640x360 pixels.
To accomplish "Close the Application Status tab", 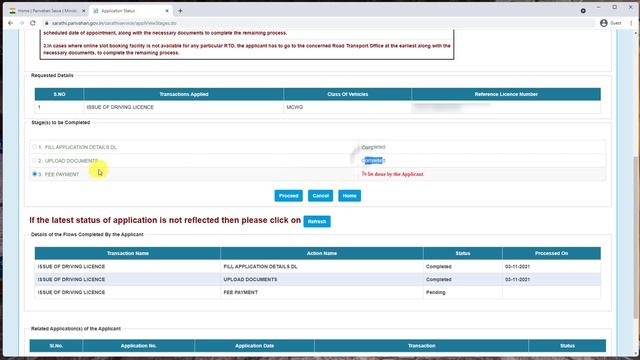I will 167,11.
